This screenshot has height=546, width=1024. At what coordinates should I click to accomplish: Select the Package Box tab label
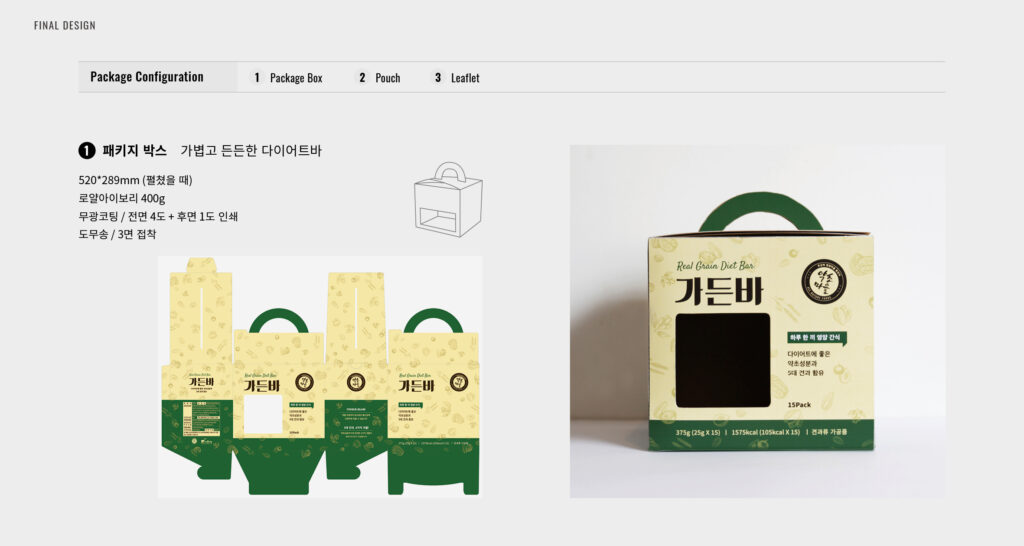296,78
